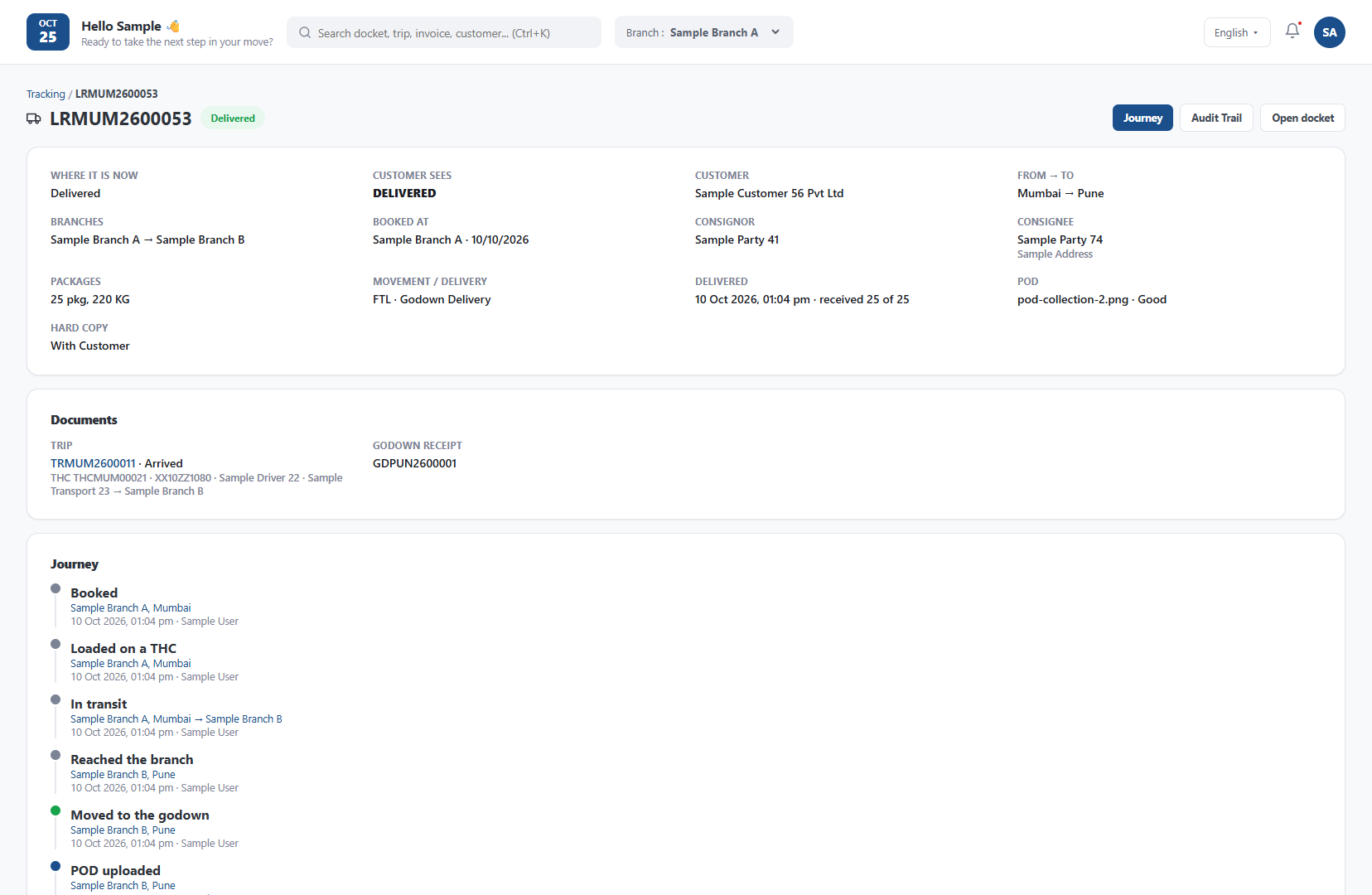Image resolution: width=1372 pixels, height=895 pixels.
Task: Click the Booked journey step dot
Action: coord(56,588)
